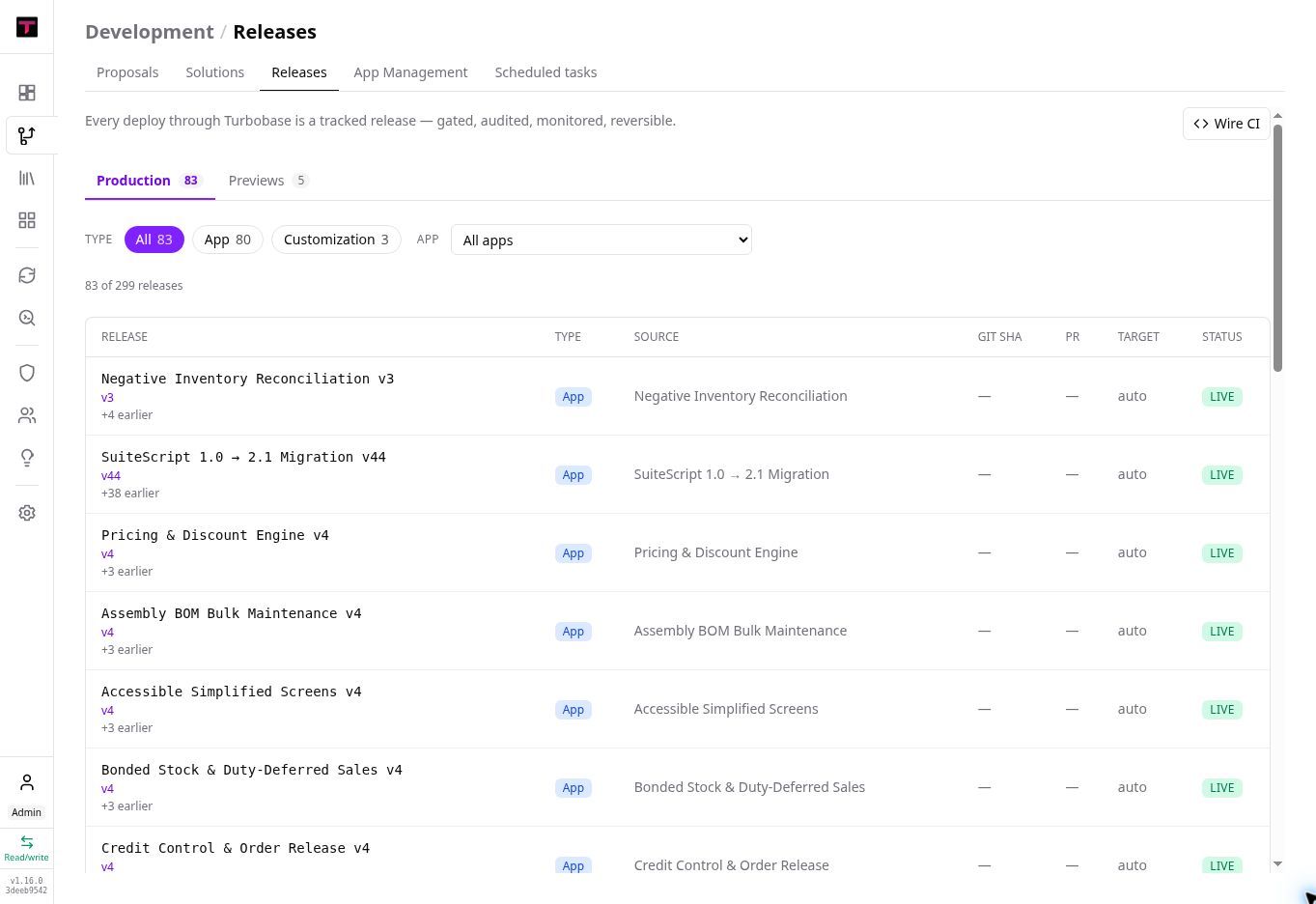Open release Negative Inventory Reconciliation v3
This screenshot has height=904, width=1316.
(247, 379)
